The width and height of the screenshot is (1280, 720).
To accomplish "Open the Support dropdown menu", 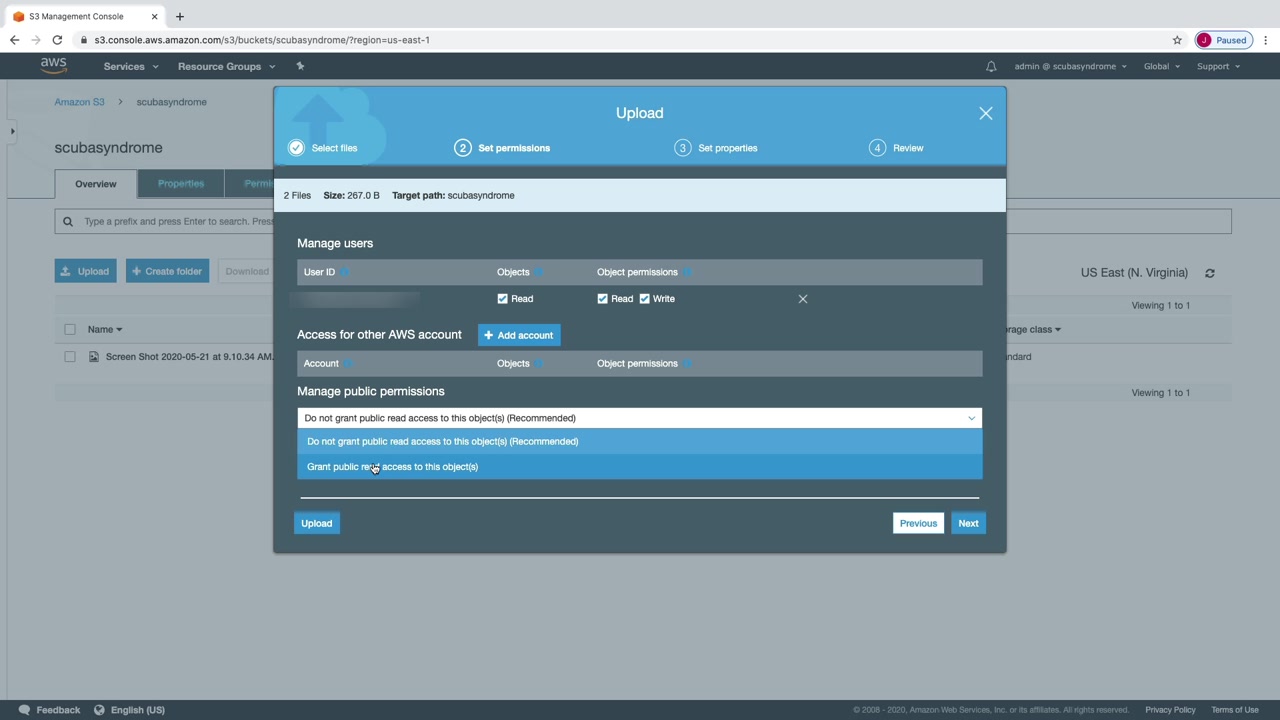I will (1218, 66).
